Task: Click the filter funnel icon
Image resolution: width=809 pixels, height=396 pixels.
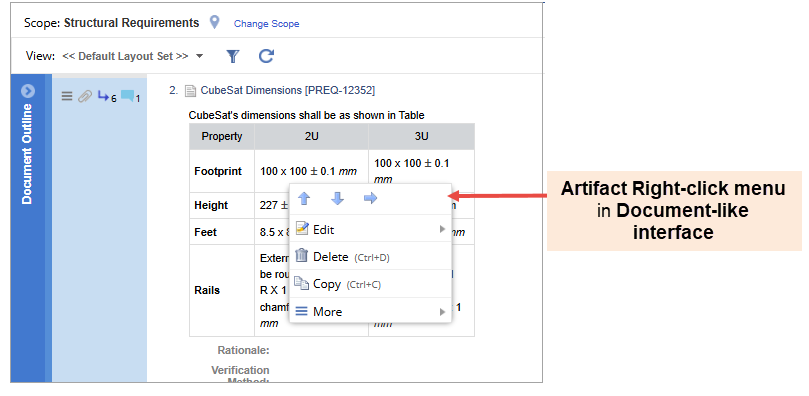Action: [x=233, y=56]
